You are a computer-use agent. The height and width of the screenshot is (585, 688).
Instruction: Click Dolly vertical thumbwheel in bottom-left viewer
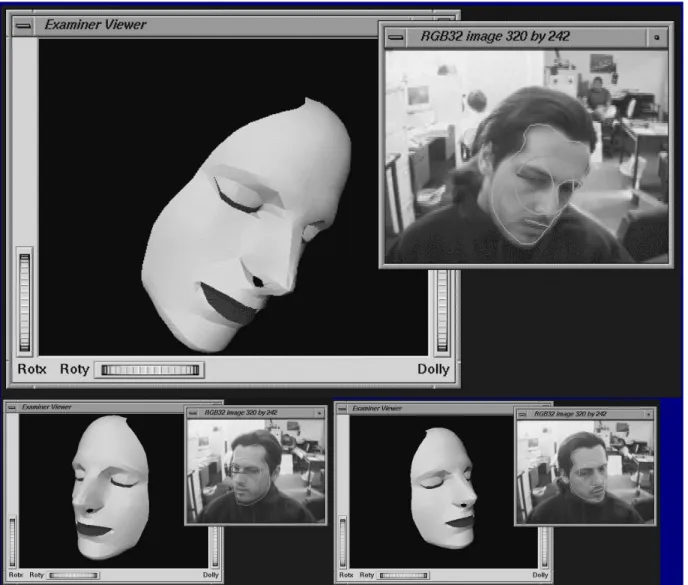(215, 547)
